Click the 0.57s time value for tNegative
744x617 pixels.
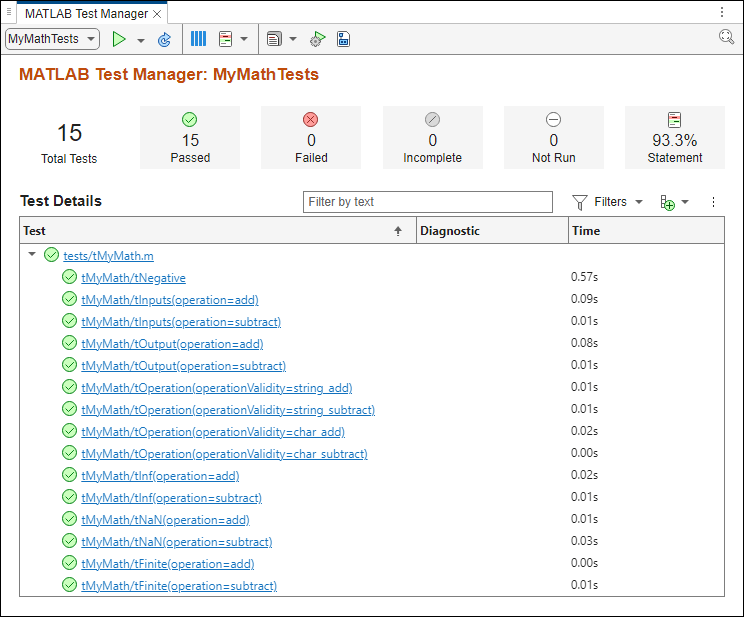tap(584, 277)
